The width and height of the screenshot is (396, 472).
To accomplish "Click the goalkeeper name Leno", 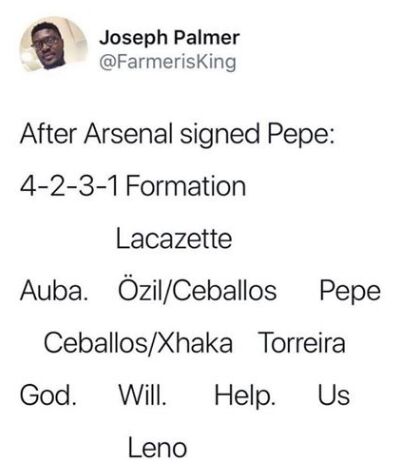I will tap(157, 448).
